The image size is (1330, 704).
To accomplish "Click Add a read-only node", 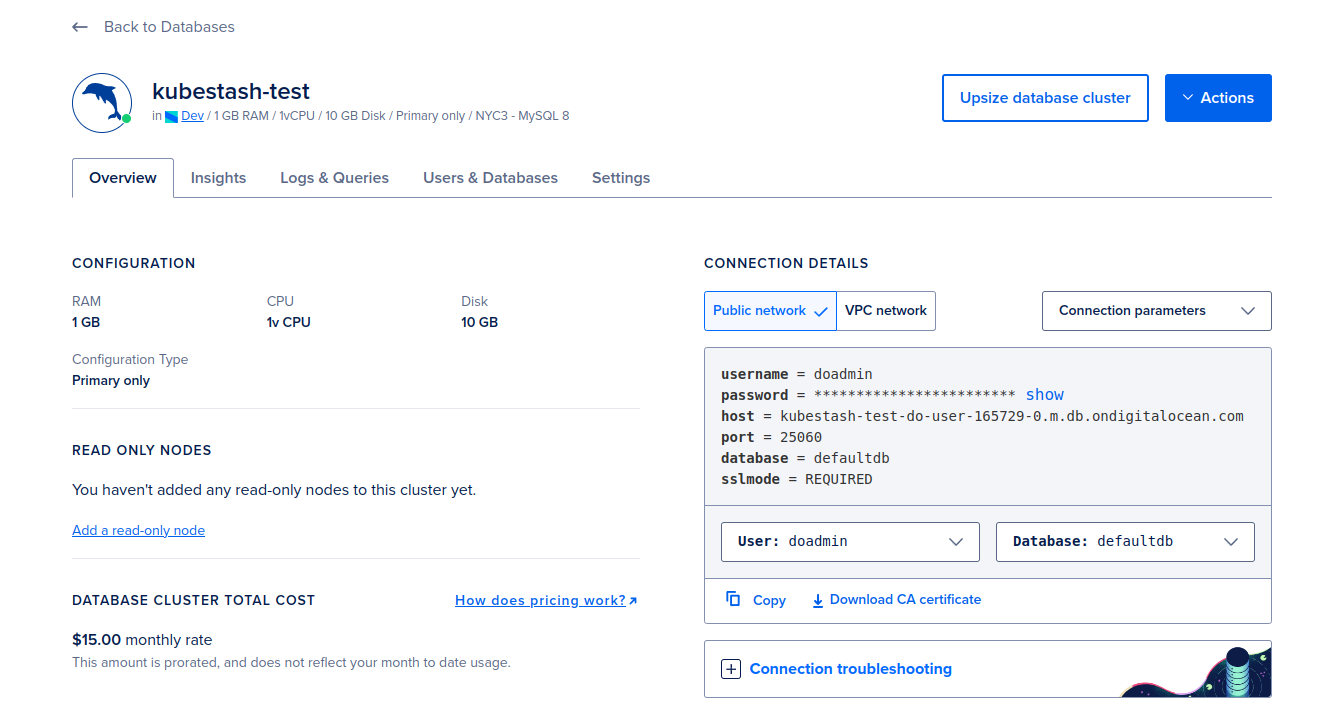I will [x=138, y=529].
